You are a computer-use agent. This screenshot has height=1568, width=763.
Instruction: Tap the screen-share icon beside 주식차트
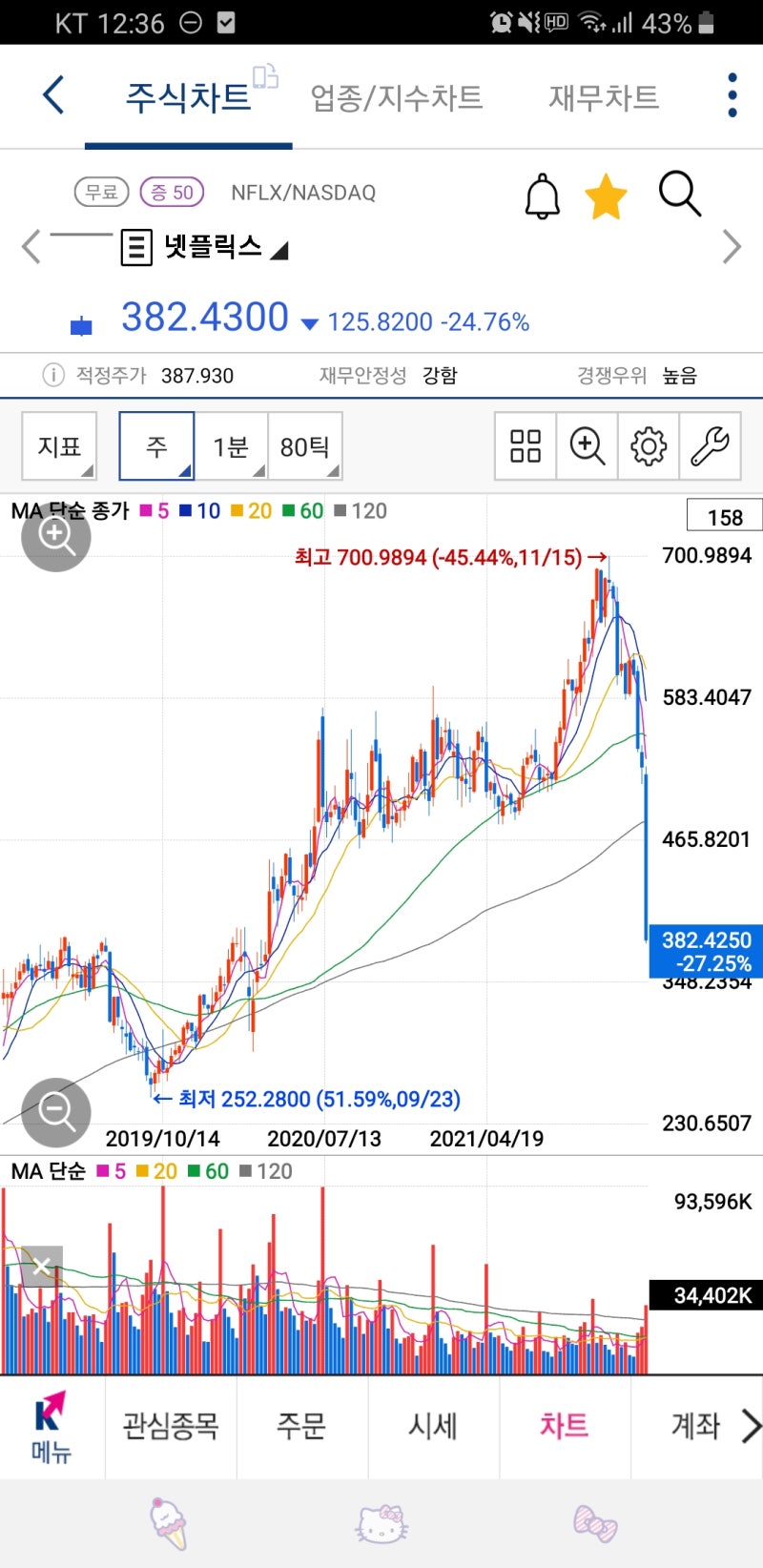click(x=265, y=75)
